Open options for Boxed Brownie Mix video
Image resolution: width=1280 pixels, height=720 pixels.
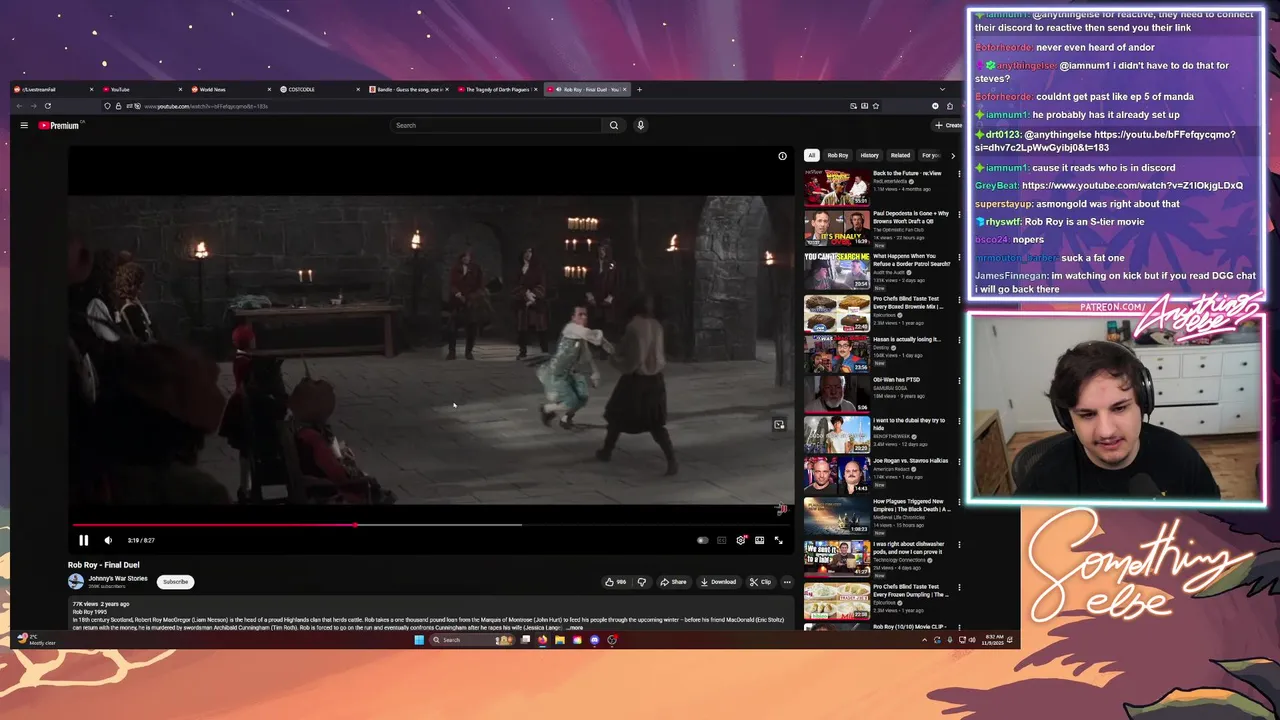[x=959, y=300]
